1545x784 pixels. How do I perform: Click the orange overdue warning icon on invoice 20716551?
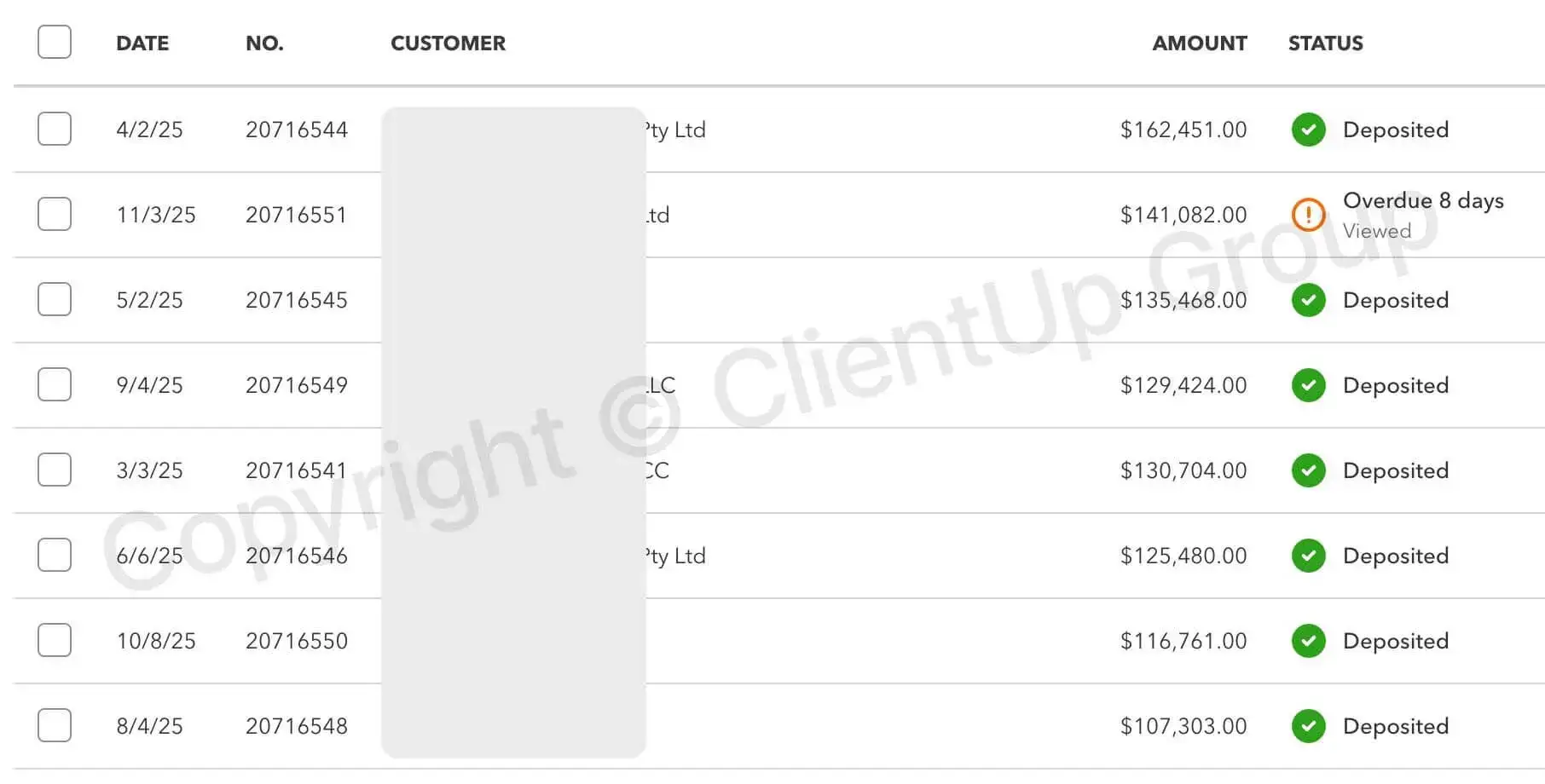point(1308,215)
